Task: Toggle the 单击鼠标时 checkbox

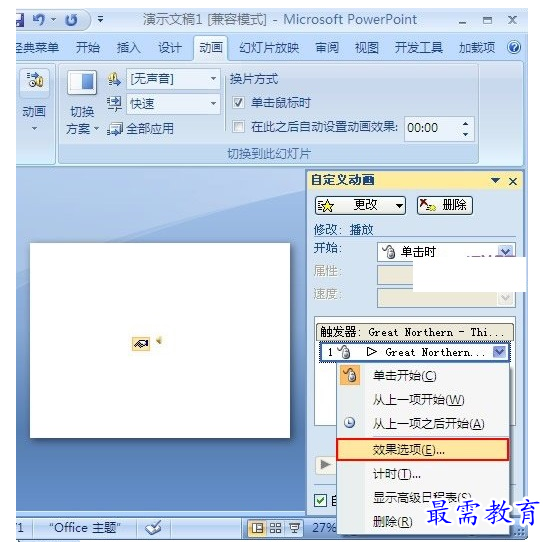Action: [x=238, y=102]
